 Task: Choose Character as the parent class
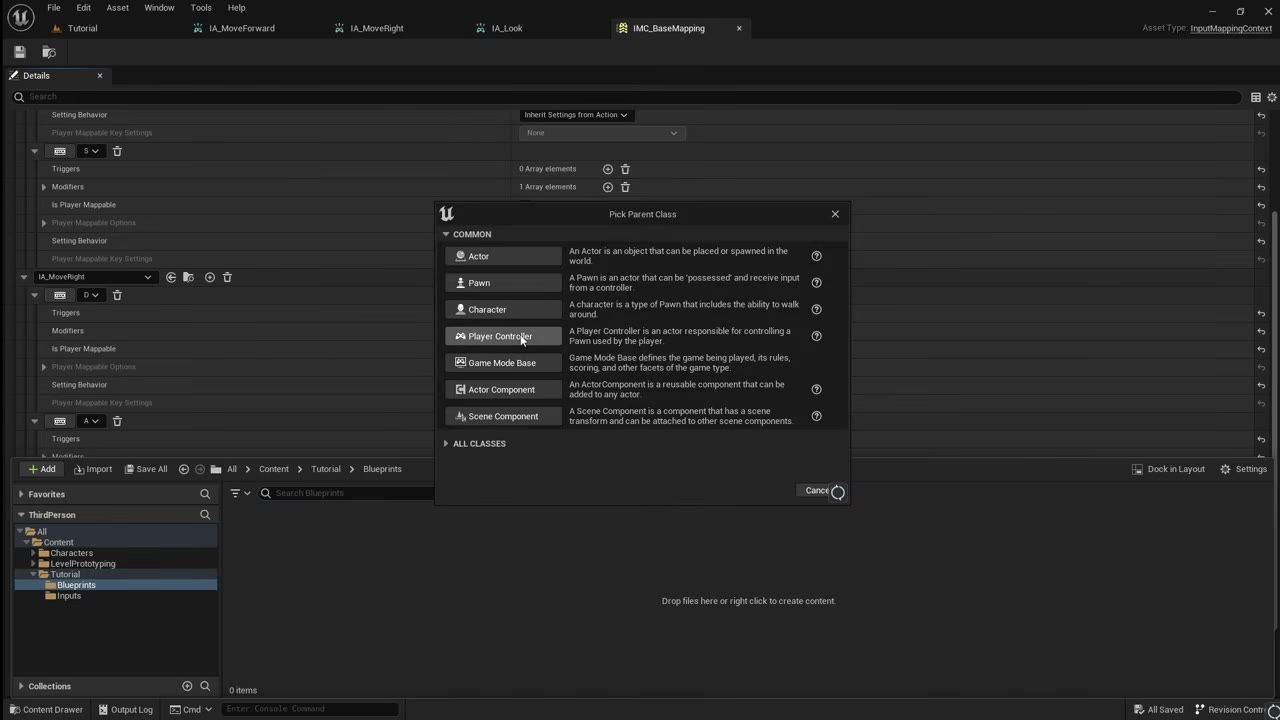point(503,310)
